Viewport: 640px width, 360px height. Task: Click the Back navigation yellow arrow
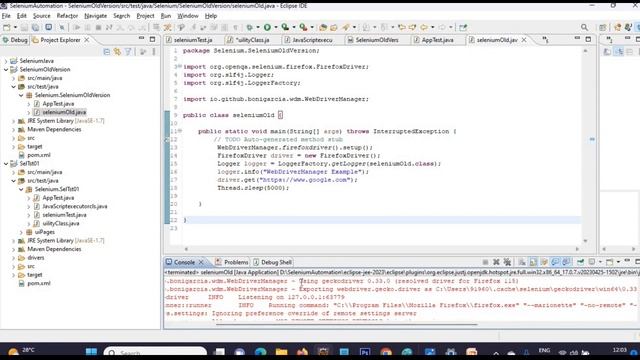424,27
